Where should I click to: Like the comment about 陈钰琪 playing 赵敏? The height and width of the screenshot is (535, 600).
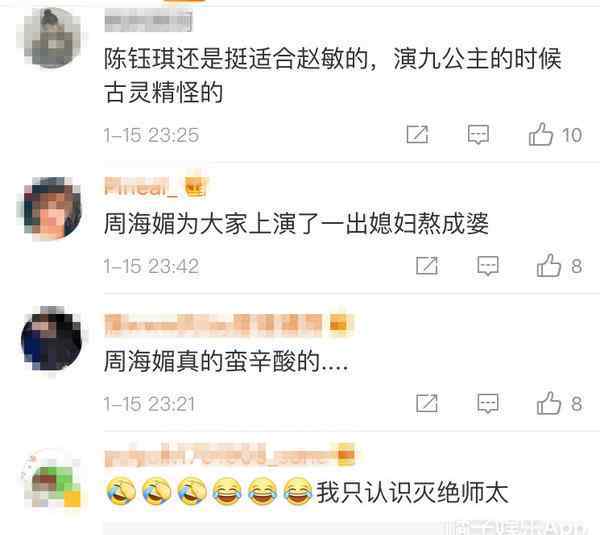[541, 134]
